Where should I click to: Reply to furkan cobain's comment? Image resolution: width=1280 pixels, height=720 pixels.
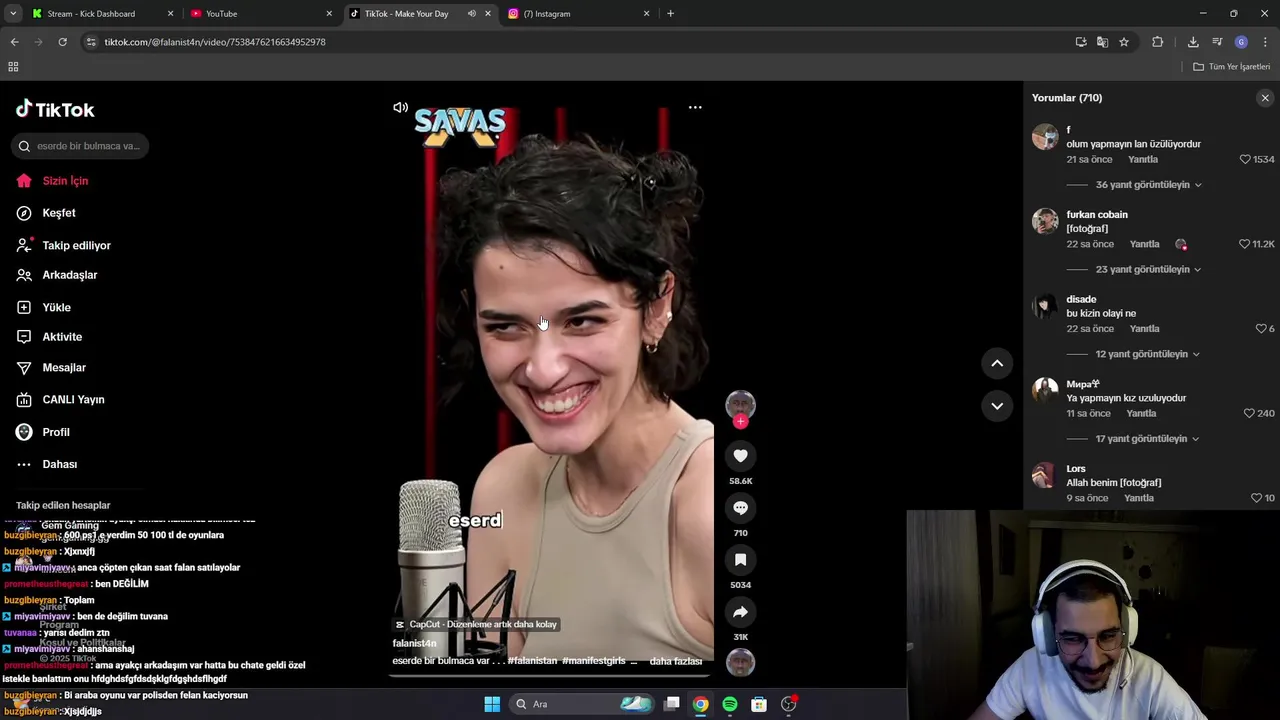pos(1145,244)
